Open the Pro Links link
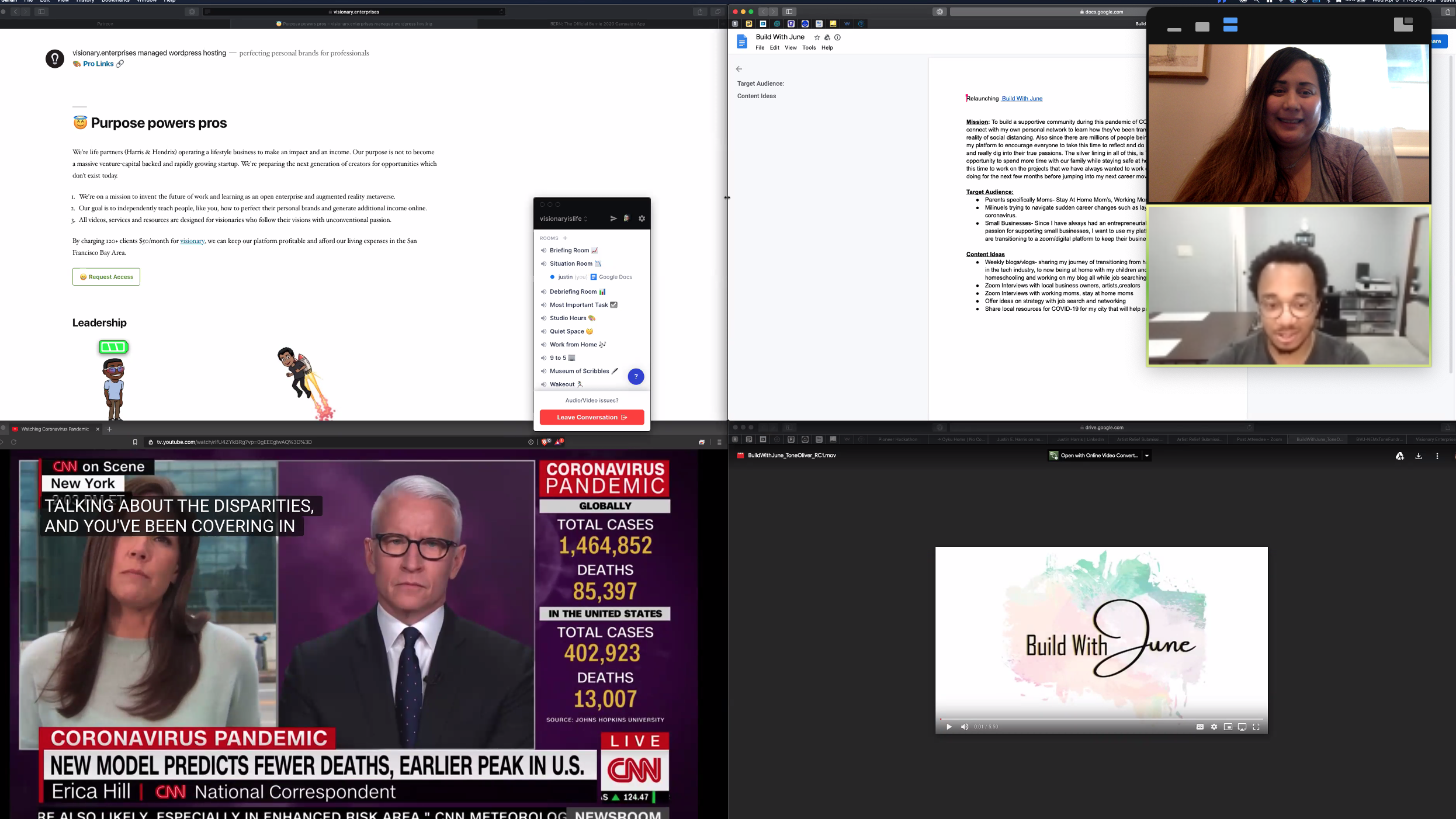Screen dimensions: 1456x819 [98, 64]
